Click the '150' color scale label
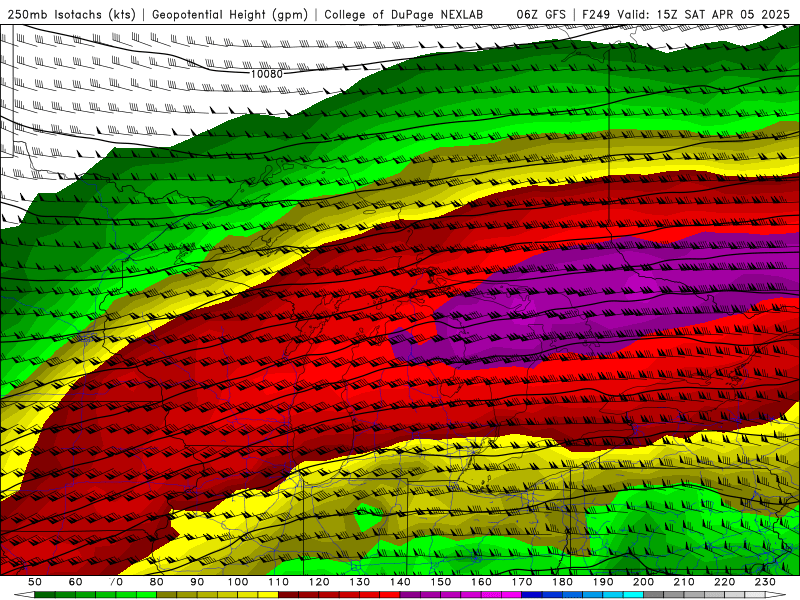This screenshot has width=800, height=600. pos(441,582)
